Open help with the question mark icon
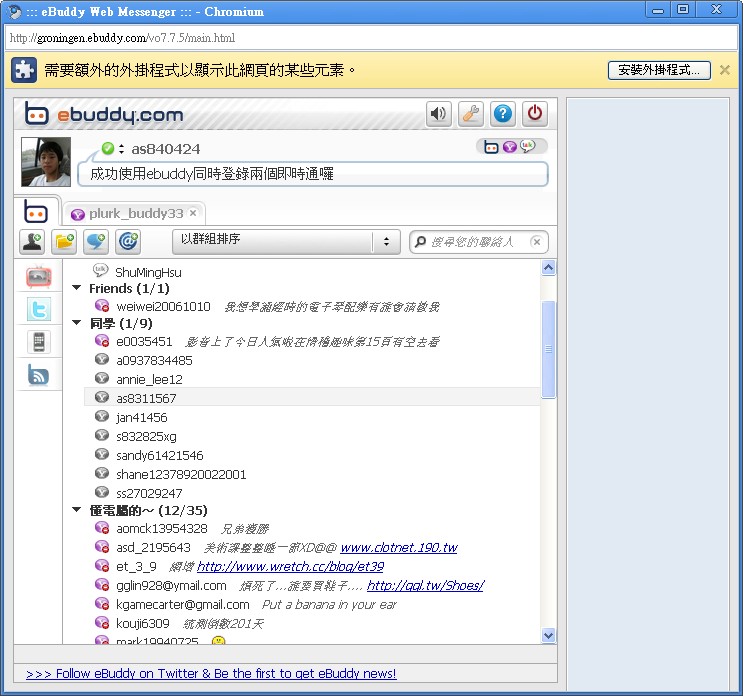This screenshot has height=696, width=743. (503, 114)
